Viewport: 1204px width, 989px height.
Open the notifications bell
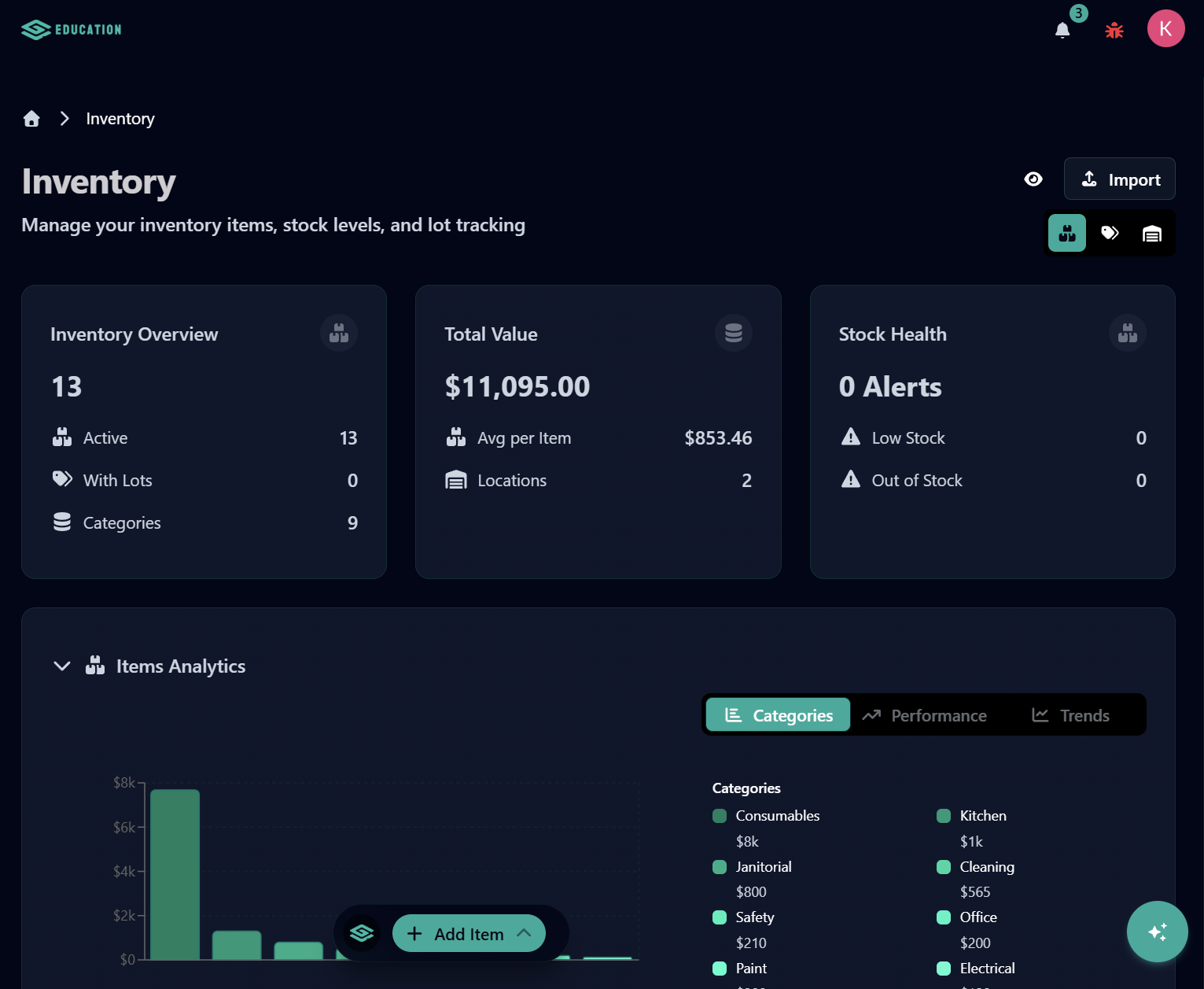tap(1062, 30)
